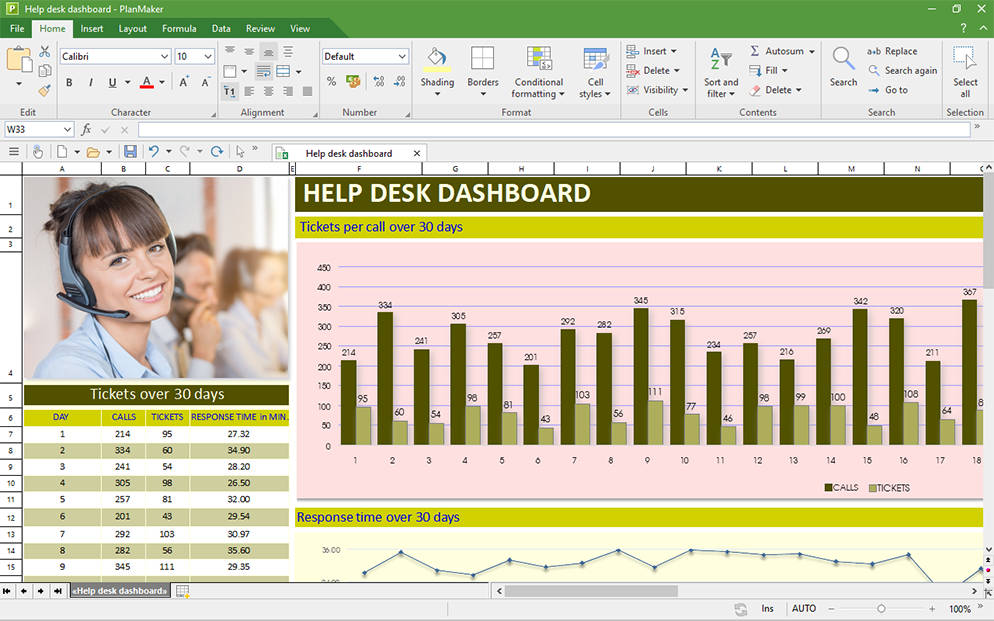Switch to the Review ribbon tab
This screenshot has height=621, width=994.
click(260, 29)
